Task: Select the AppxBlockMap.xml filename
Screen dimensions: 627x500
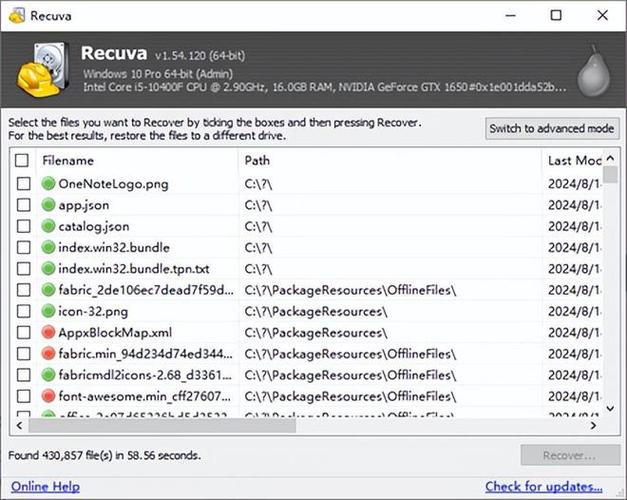Action: [x=115, y=332]
